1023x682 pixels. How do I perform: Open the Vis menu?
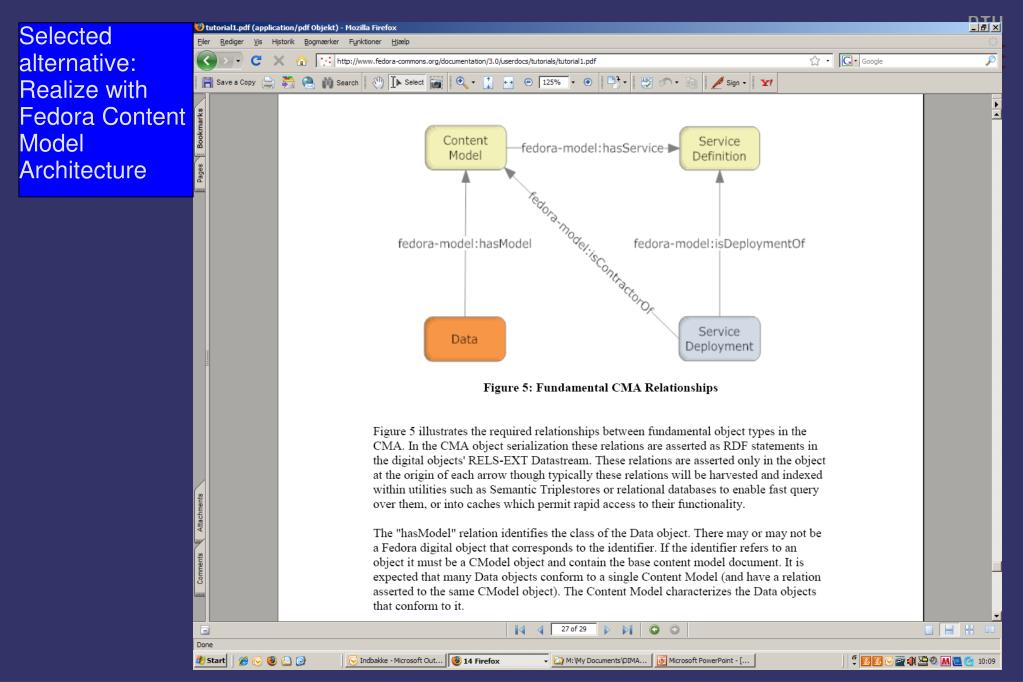(x=258, y=42)
